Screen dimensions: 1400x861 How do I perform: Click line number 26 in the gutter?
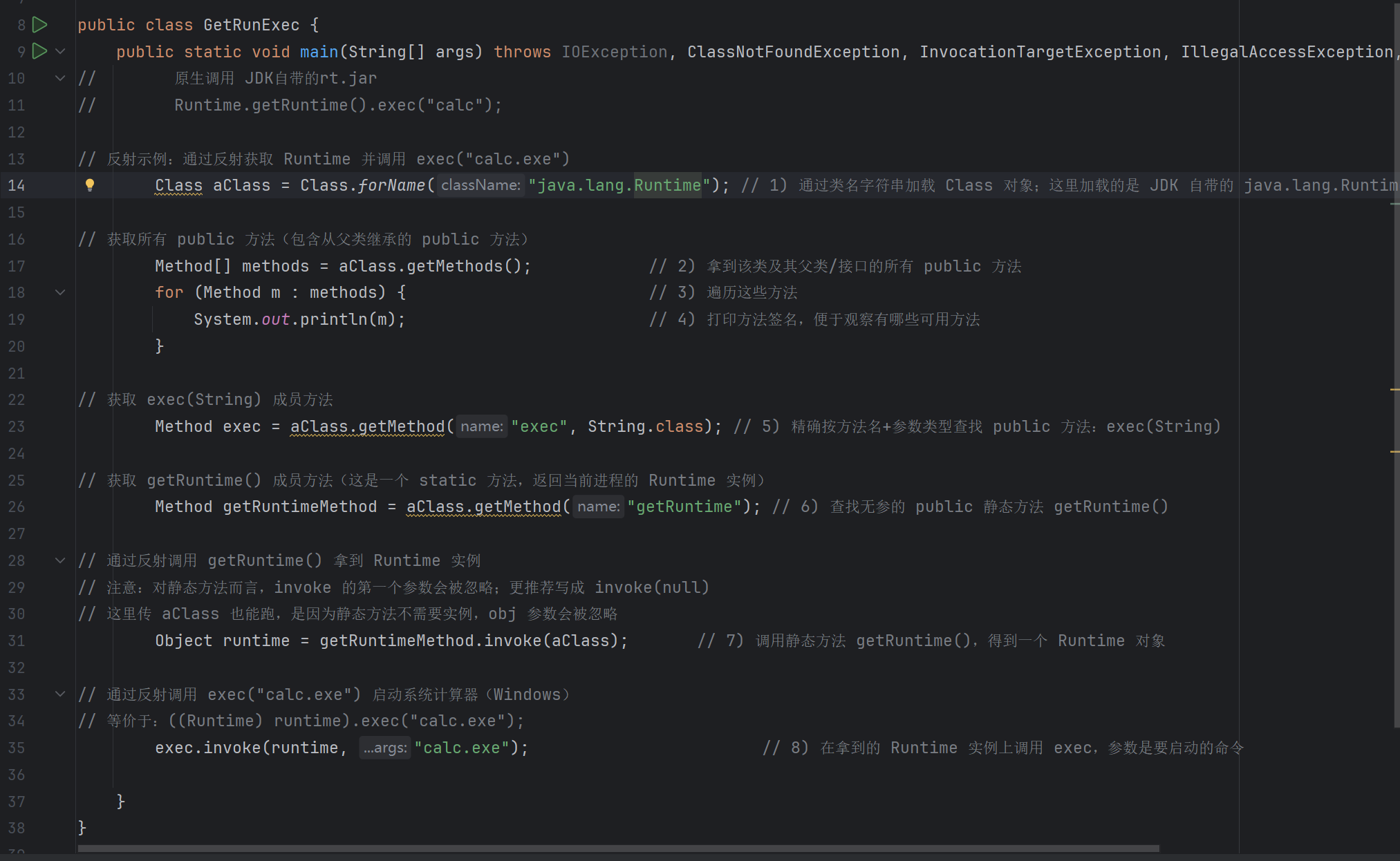tap(17, 507)
